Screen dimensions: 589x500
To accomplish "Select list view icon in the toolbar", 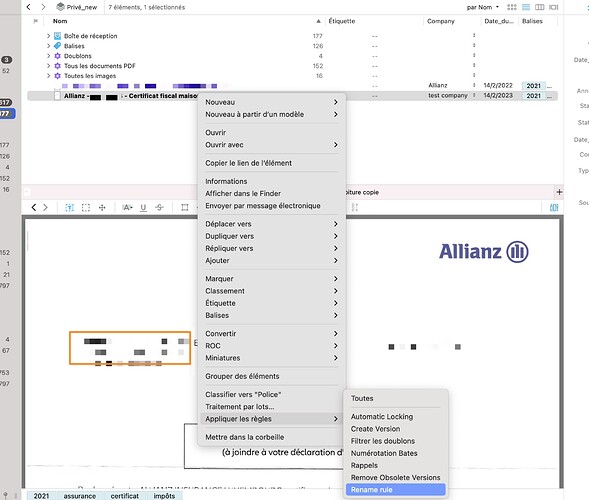I will (526, 7).
